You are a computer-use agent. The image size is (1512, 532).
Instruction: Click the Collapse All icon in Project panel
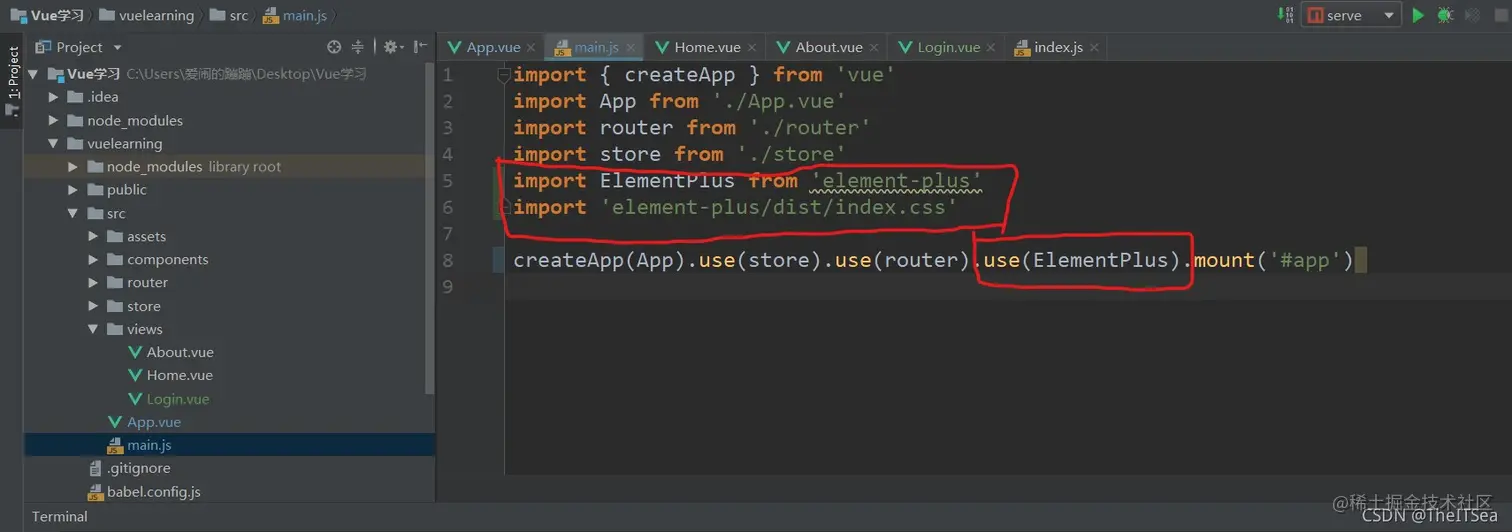(x=357, y=47)
